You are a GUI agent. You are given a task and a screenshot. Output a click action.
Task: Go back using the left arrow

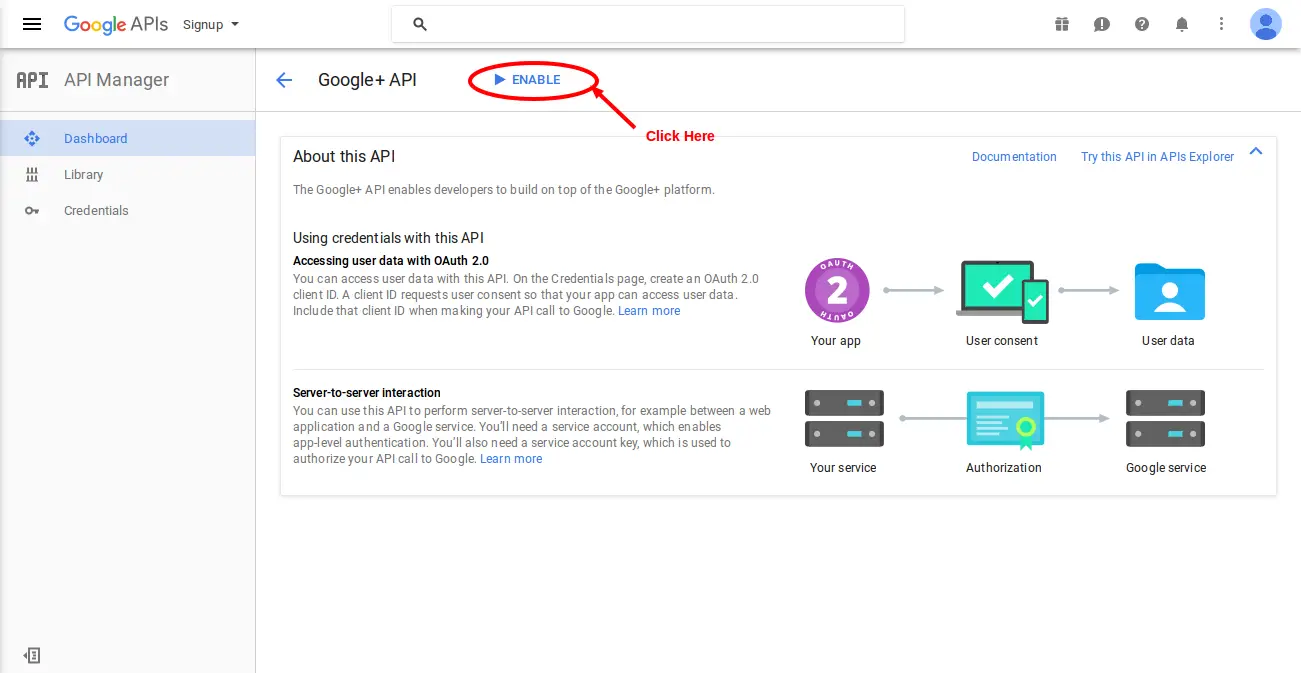pyautogui.click(x=284, y=80)
